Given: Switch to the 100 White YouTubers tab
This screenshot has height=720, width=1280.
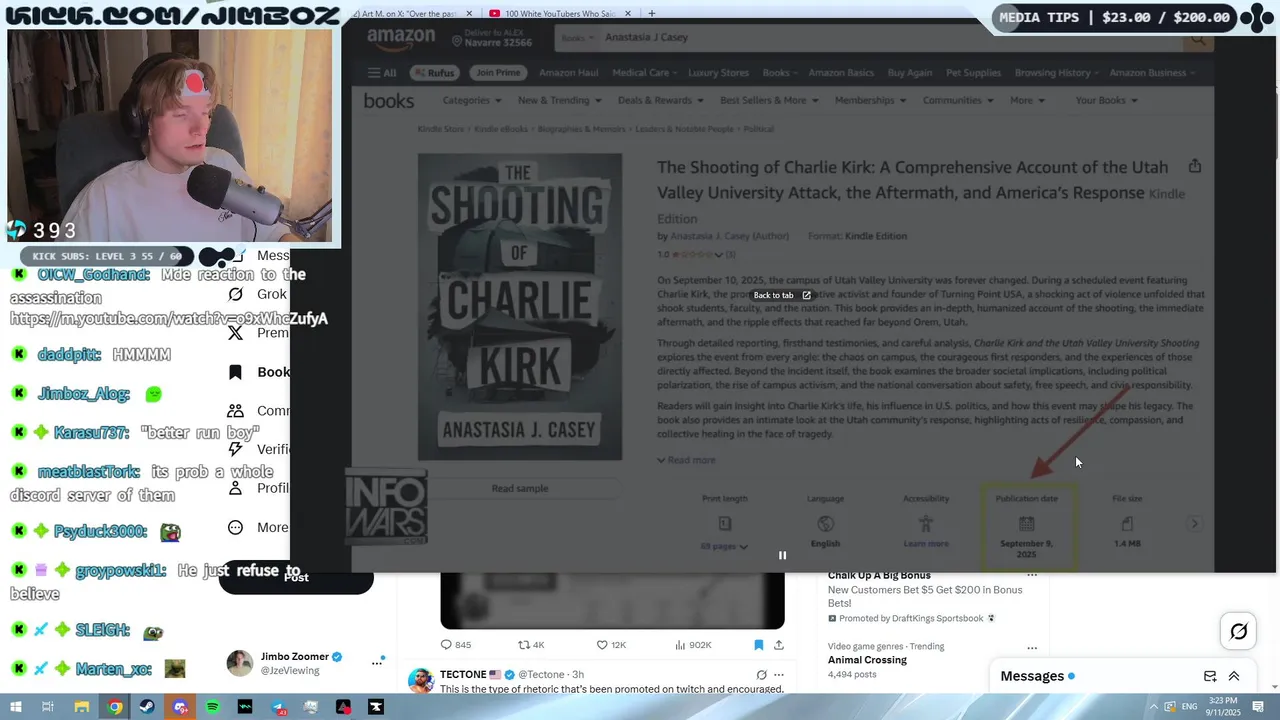Looking at the screenshot, I should pos(560,14).
